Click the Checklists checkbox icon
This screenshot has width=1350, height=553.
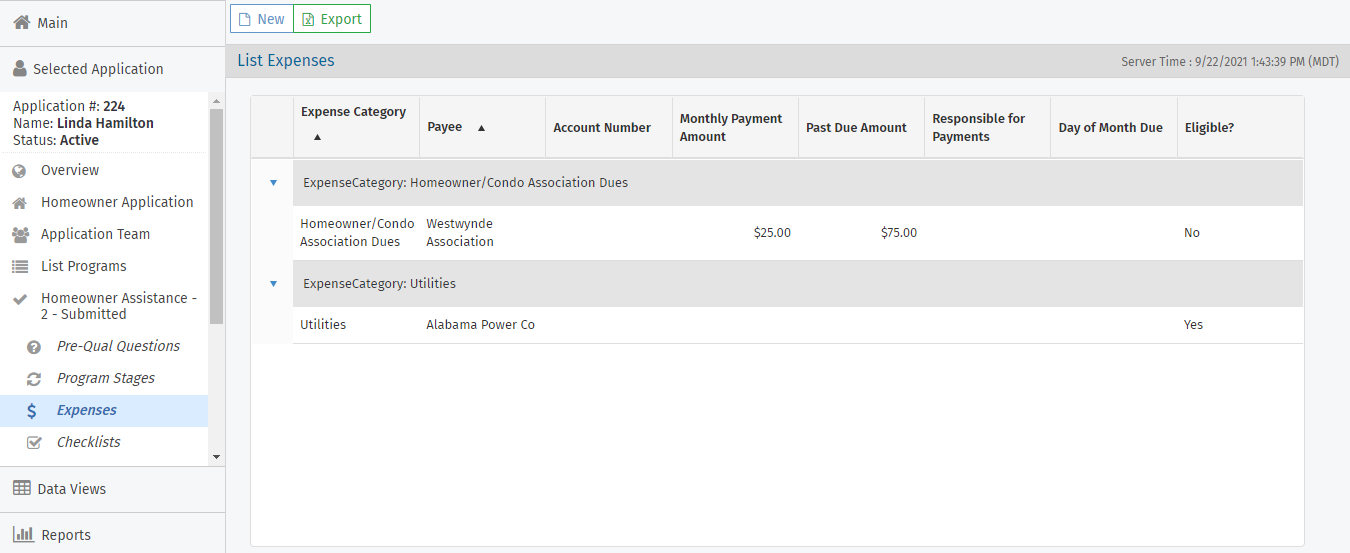point(34,443)
